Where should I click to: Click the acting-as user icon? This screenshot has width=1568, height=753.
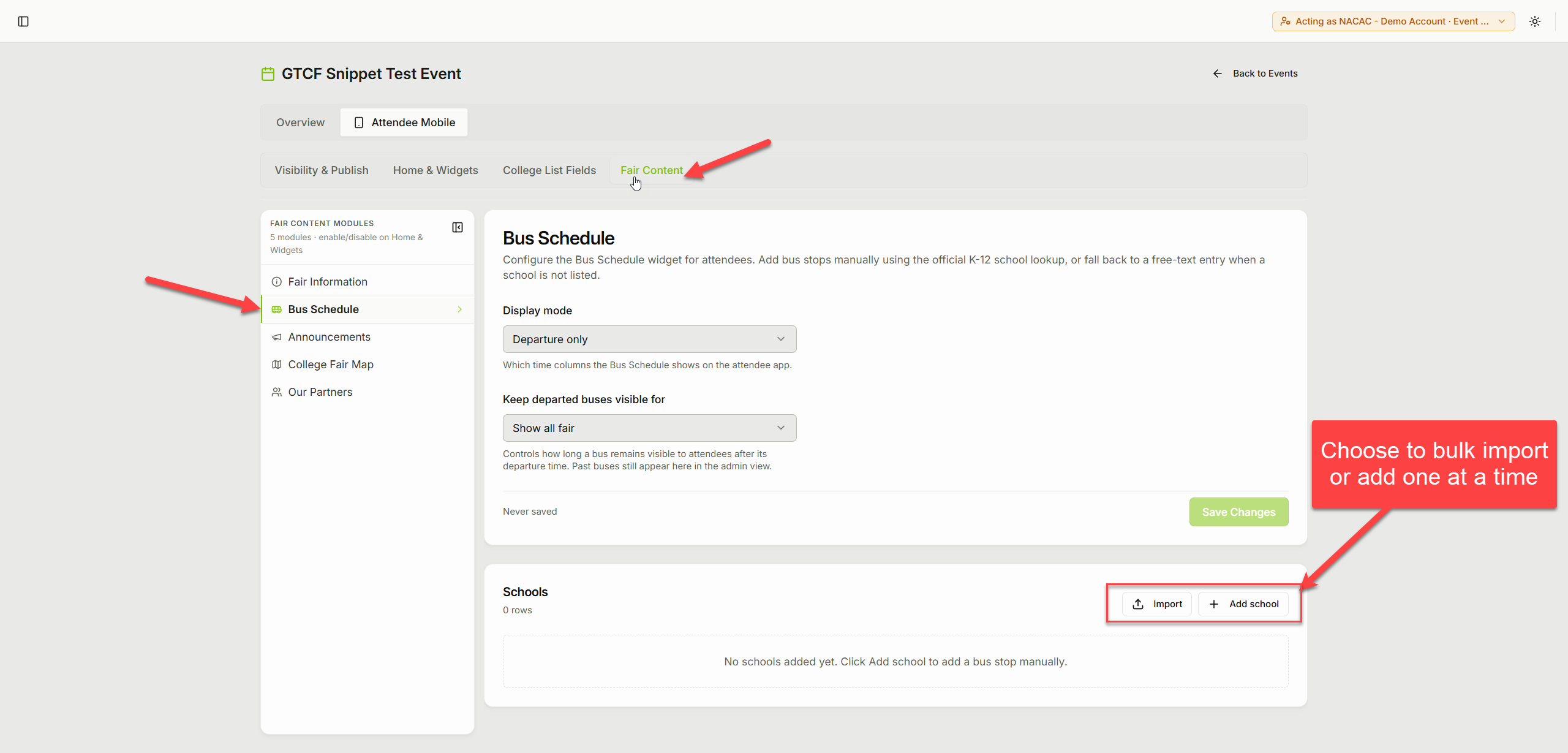(x=1285, y=21)
